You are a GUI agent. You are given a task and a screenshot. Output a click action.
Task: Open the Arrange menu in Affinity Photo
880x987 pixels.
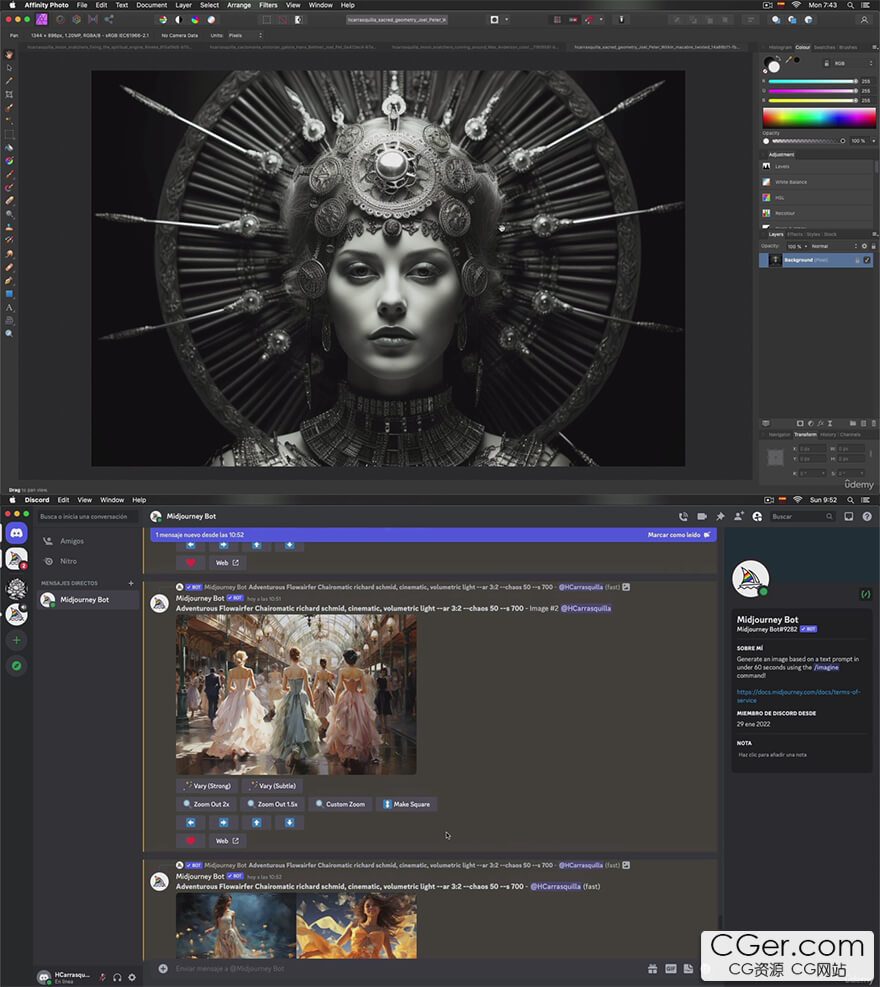click(x=239, y=5)
